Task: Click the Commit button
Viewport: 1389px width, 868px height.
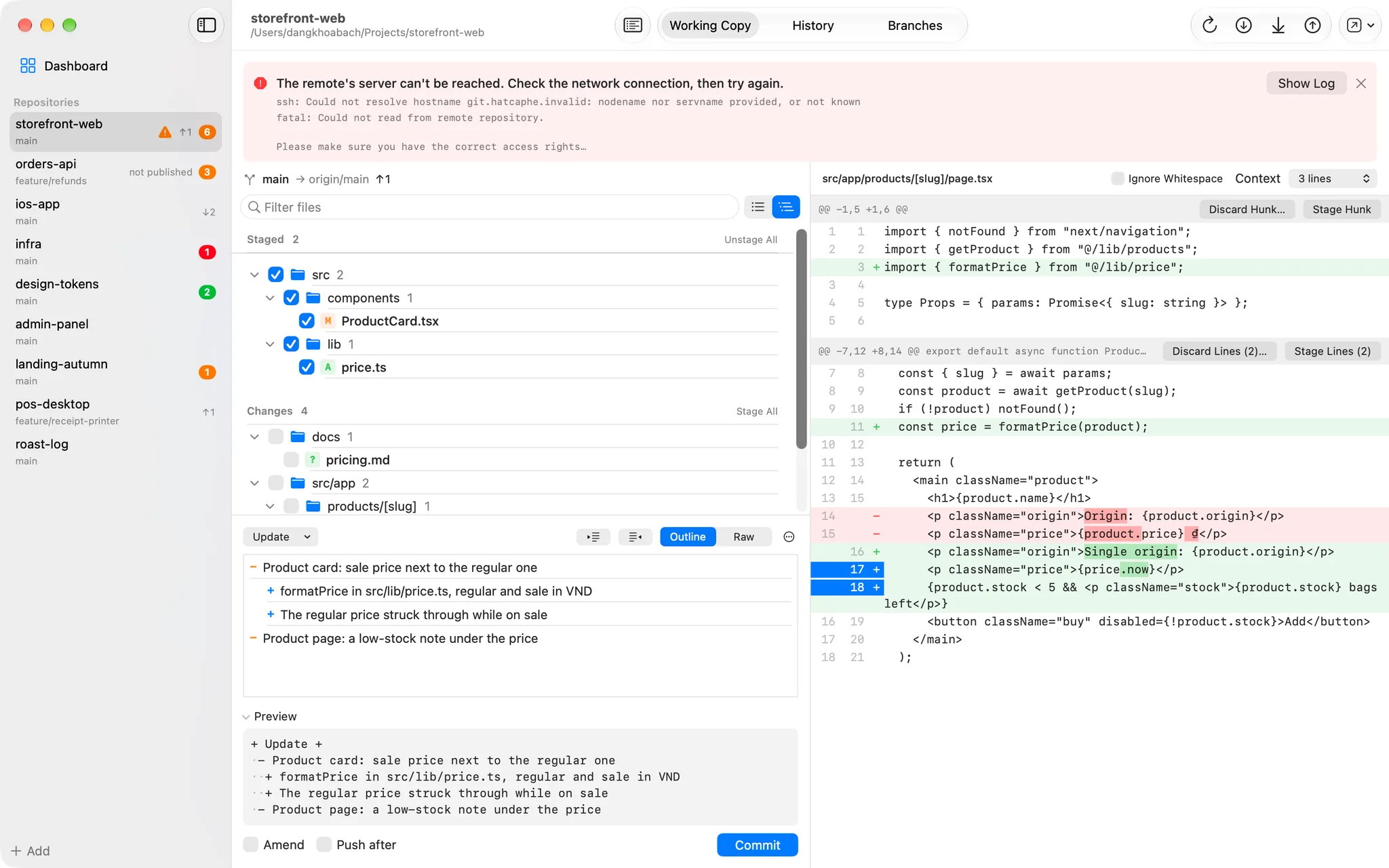Action: click(x=757, y=845)
